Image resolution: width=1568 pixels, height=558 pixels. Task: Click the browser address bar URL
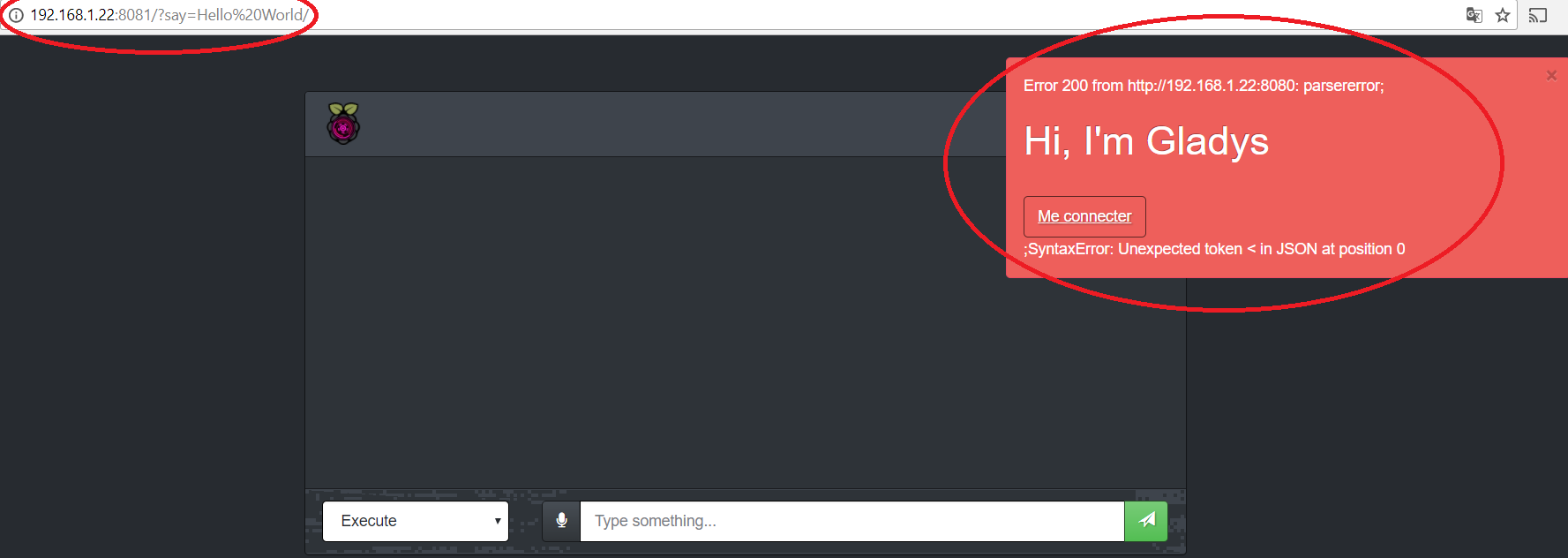[169, 15]
